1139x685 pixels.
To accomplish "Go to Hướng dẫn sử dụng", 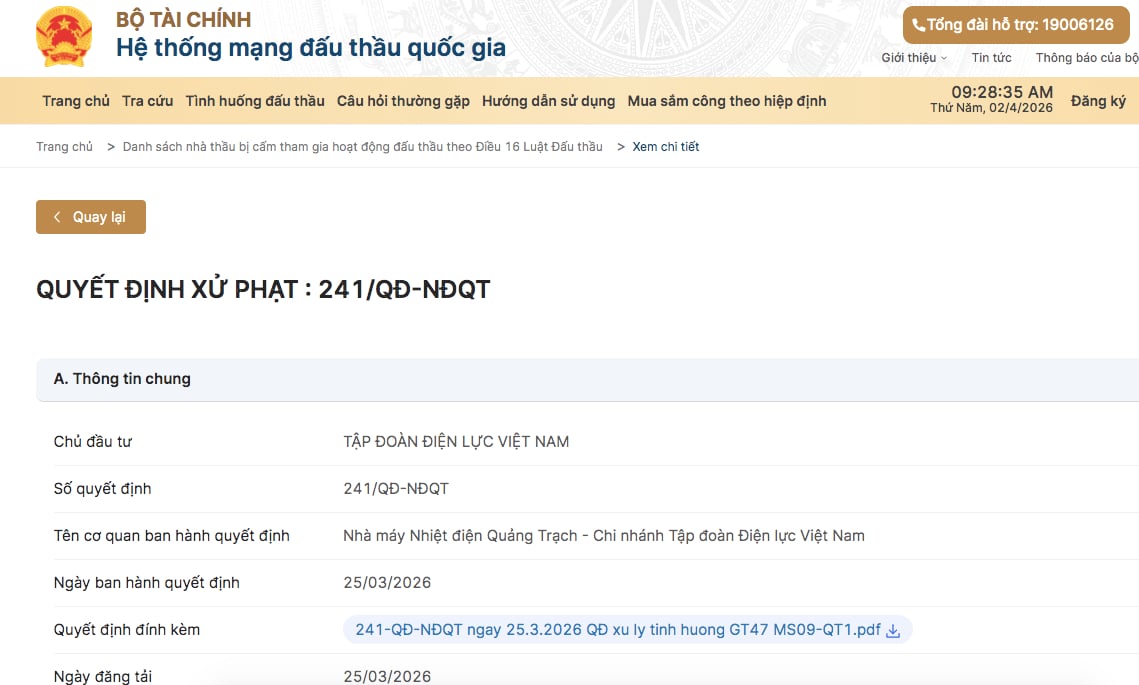I will [x=548, y=101].
